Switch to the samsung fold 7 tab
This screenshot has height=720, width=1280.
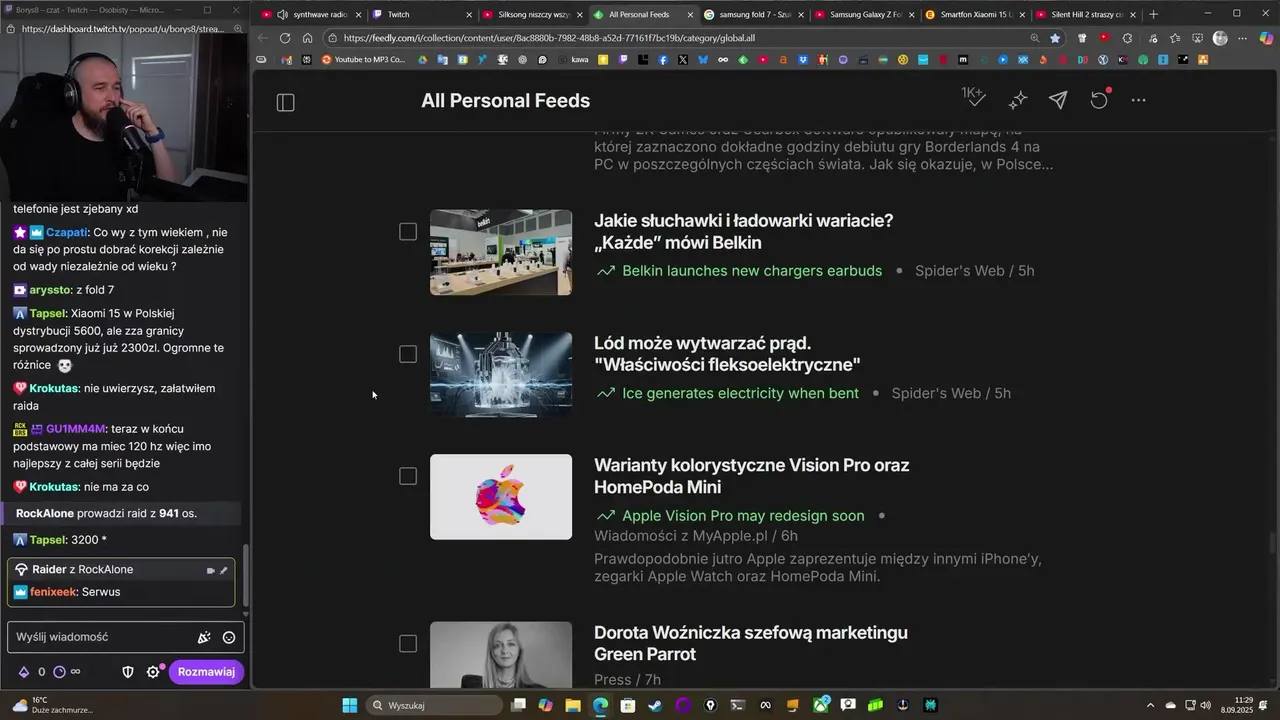tap(752, 14)
